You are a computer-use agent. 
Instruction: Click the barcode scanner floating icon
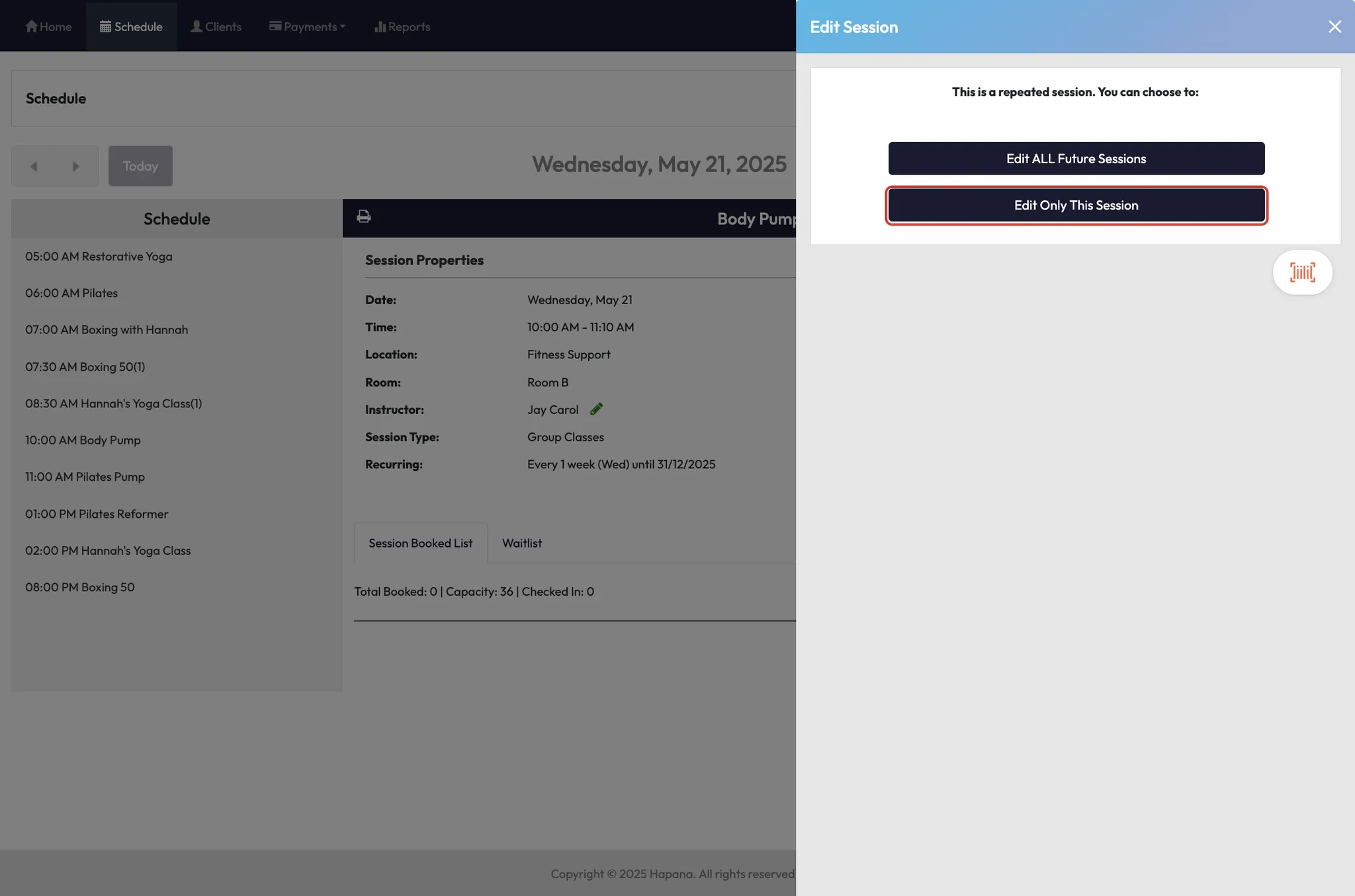pos(1302,272)
